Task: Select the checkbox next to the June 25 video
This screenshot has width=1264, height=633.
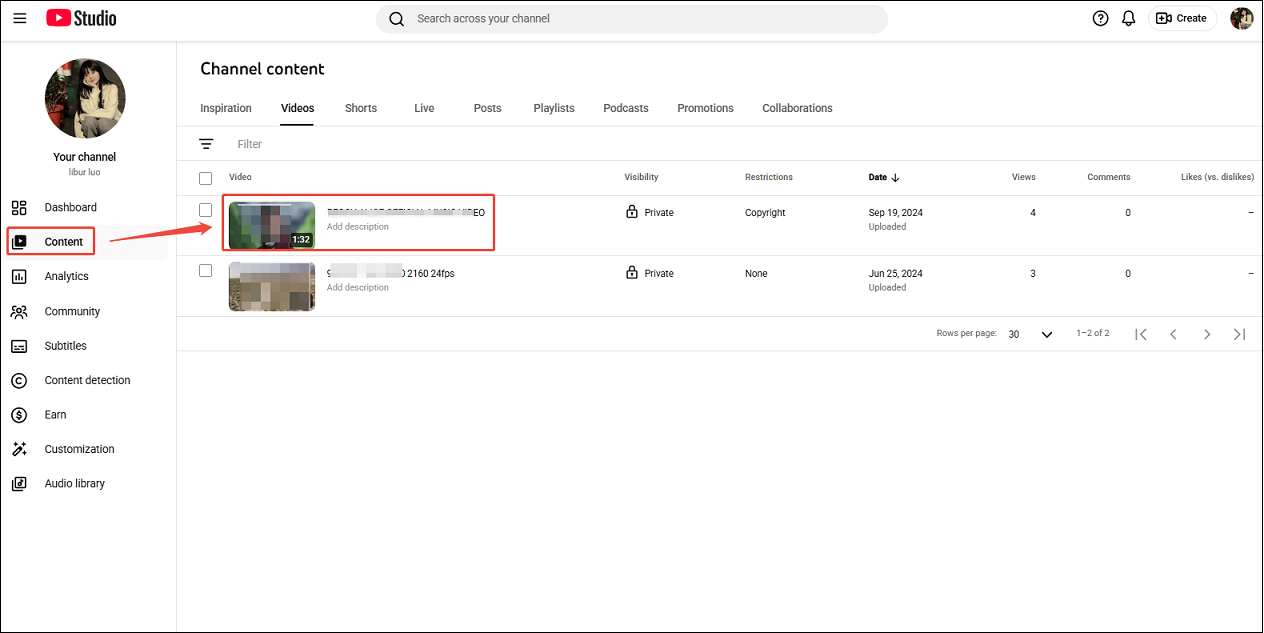Action: click(205, 270)
